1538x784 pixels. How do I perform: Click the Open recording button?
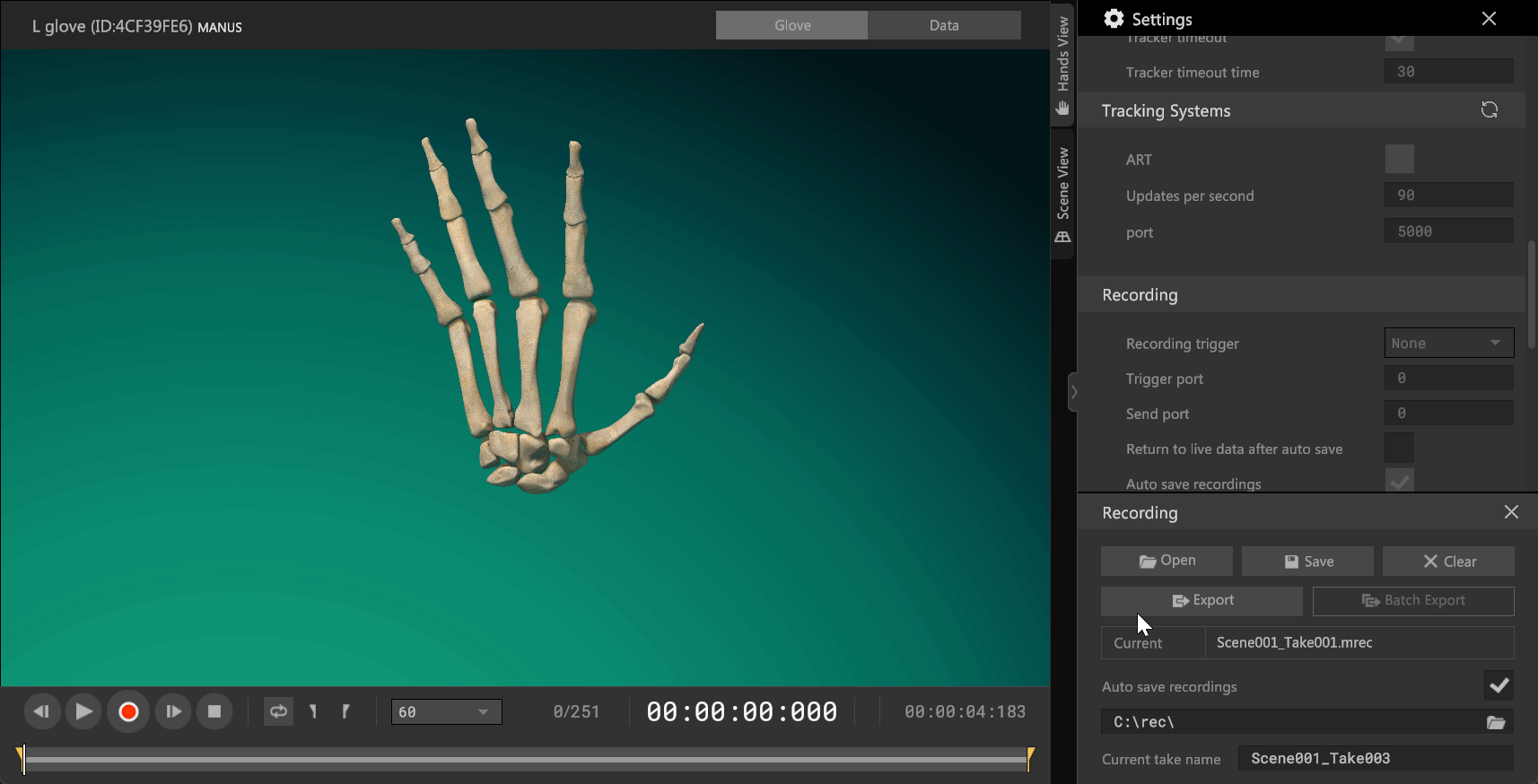pos(1167,562)
